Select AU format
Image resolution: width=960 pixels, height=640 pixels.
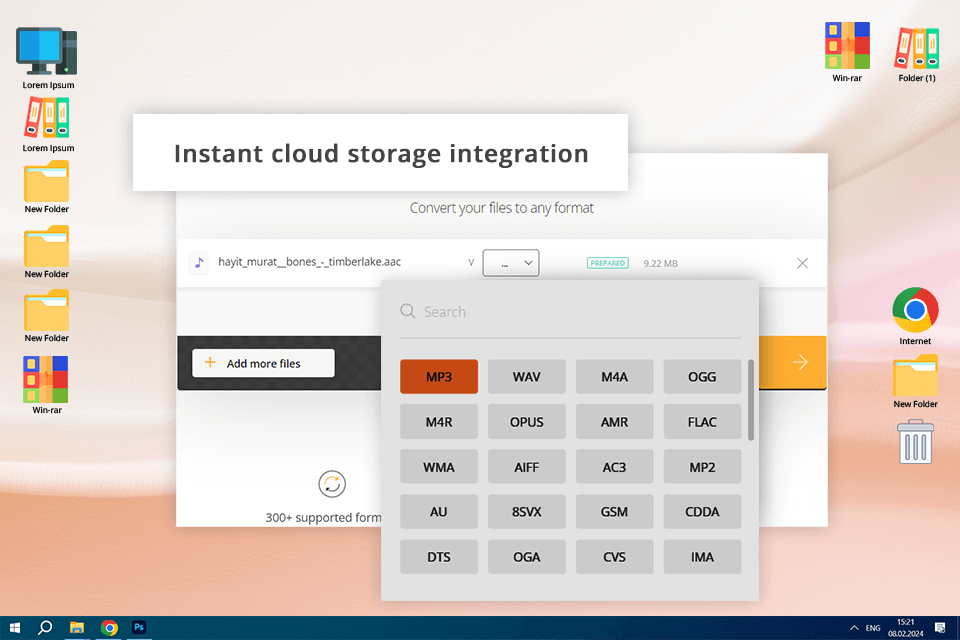439,511
